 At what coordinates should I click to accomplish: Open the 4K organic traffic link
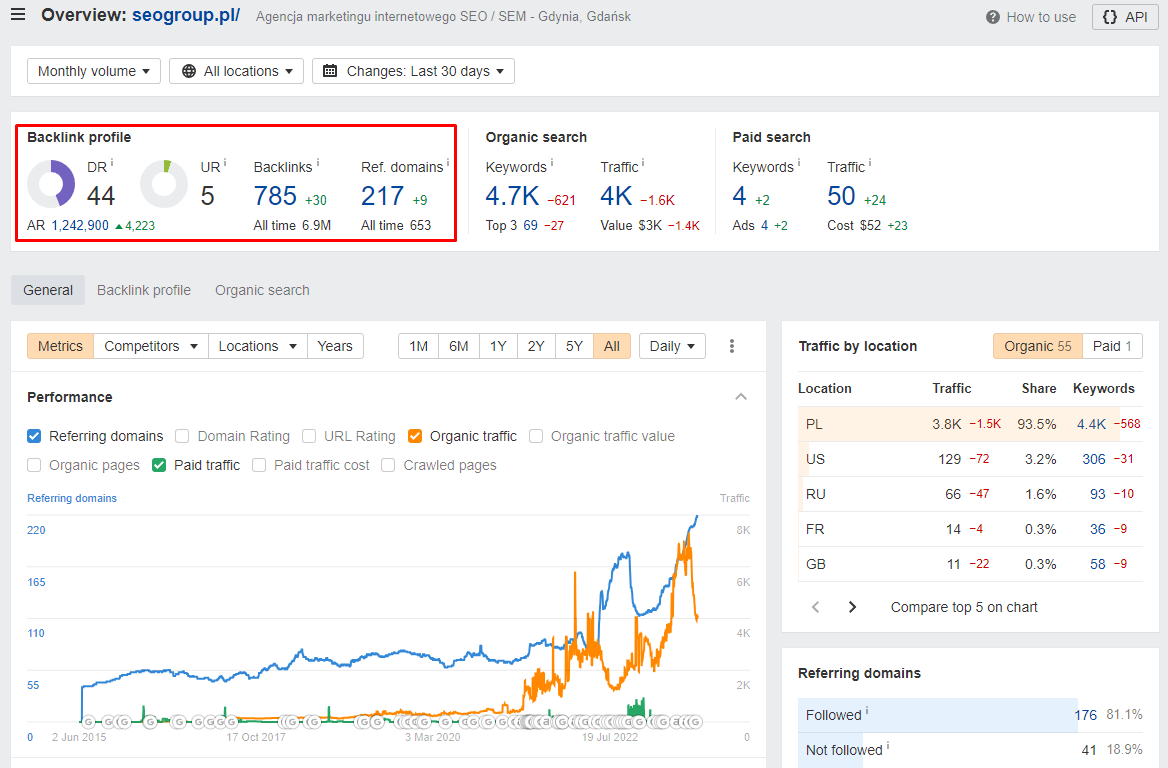(617, 196)
